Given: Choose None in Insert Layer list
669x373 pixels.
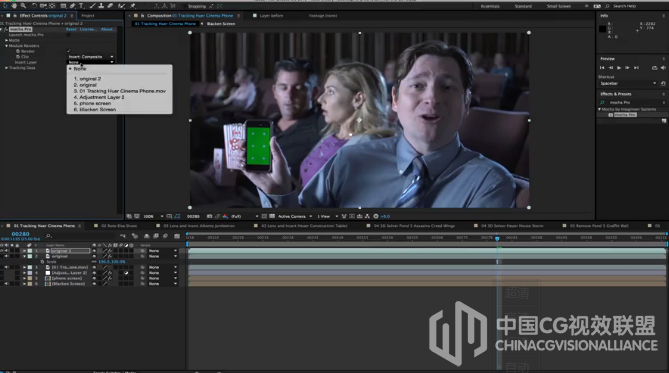Looking at the screenshot, I should tap(79, 69).
